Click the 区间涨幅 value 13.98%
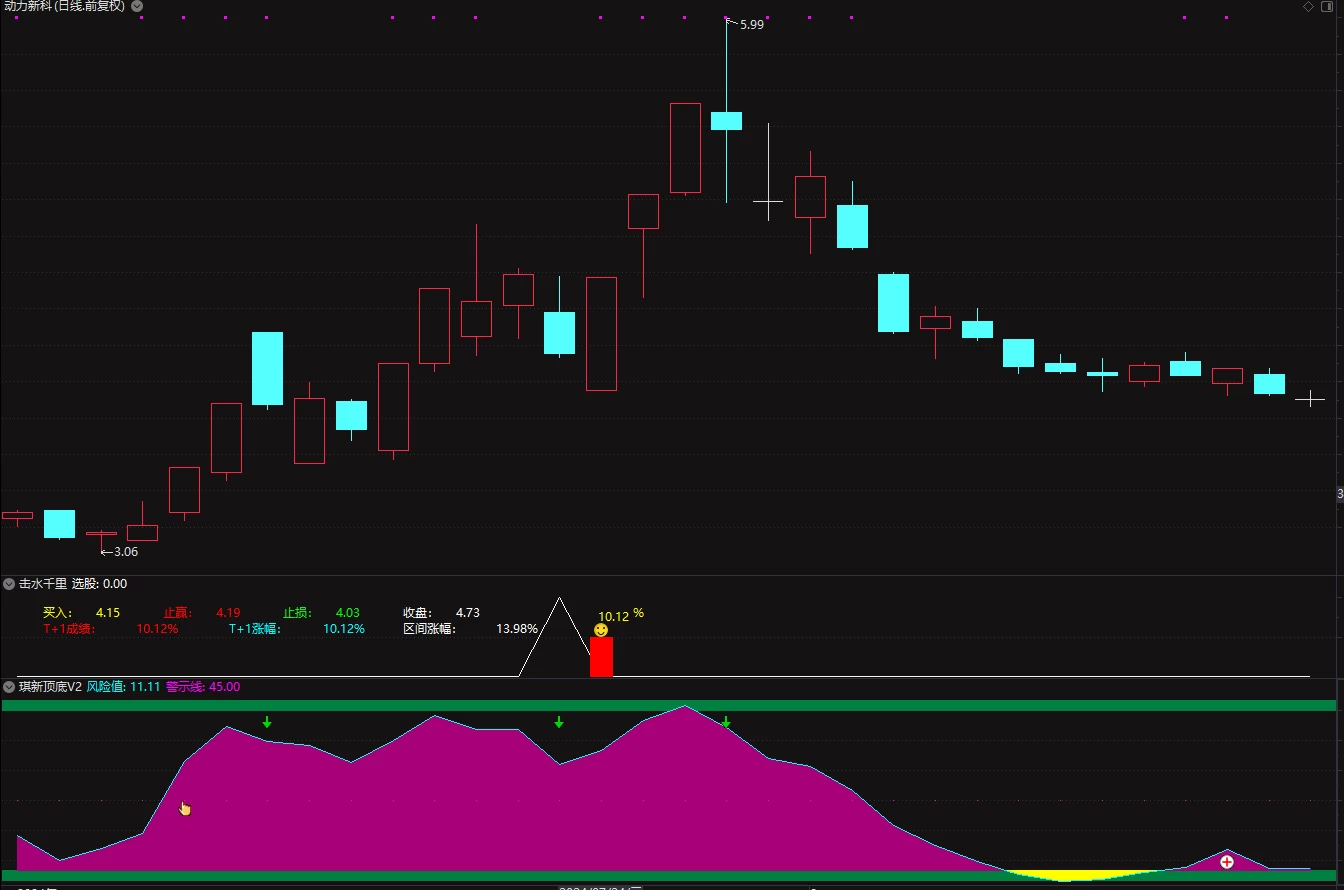The width and height of the screenshot is (1344, 890). 517,628
